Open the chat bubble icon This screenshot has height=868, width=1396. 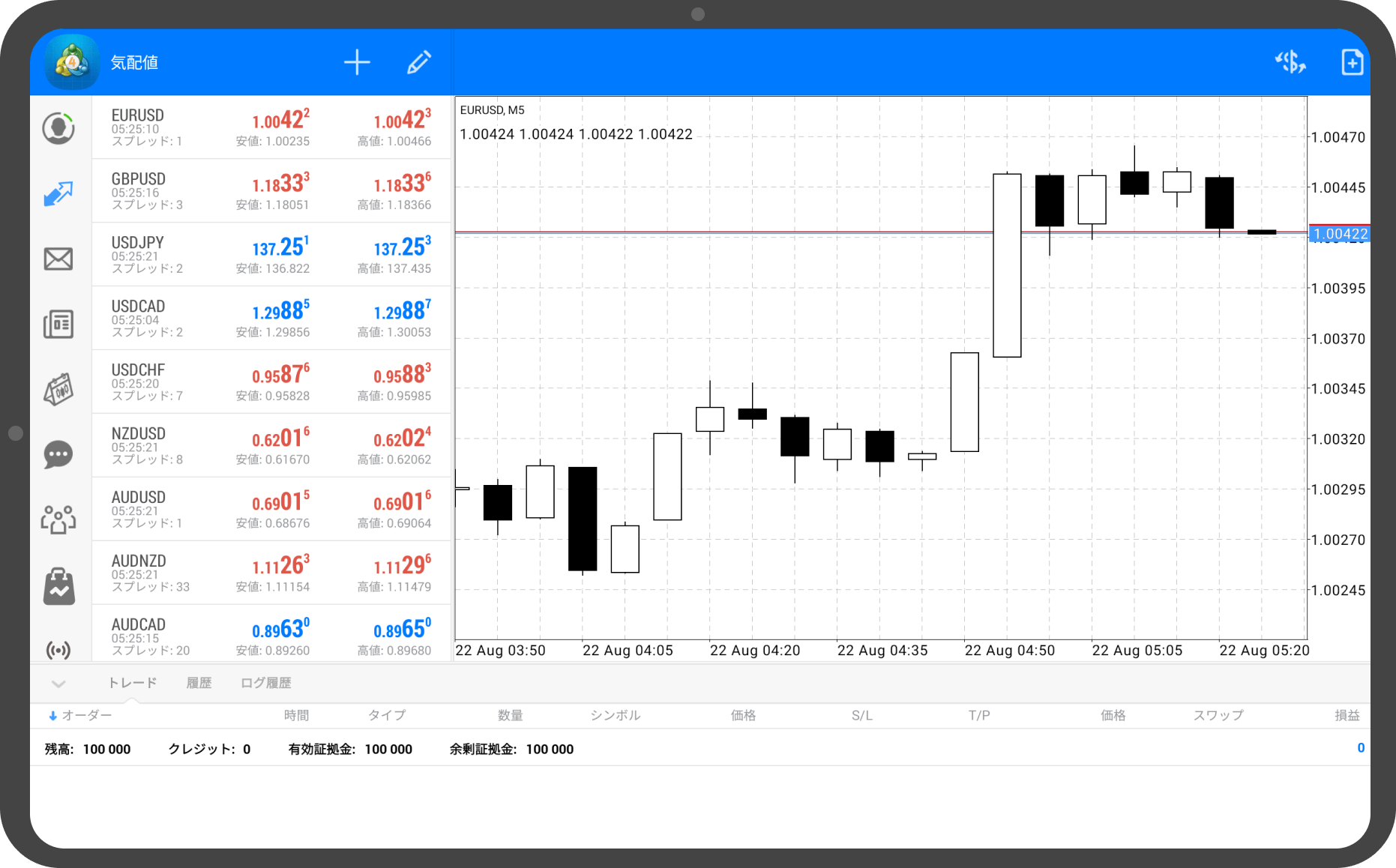(x=58, y=454)
